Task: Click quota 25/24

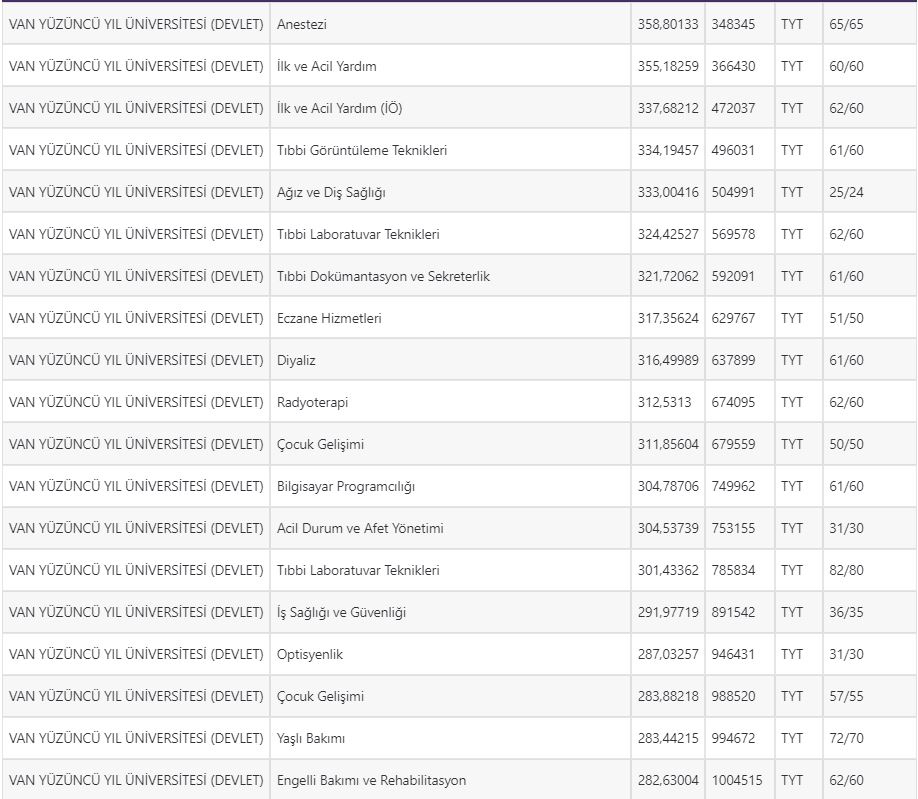Action: [846, 193]
